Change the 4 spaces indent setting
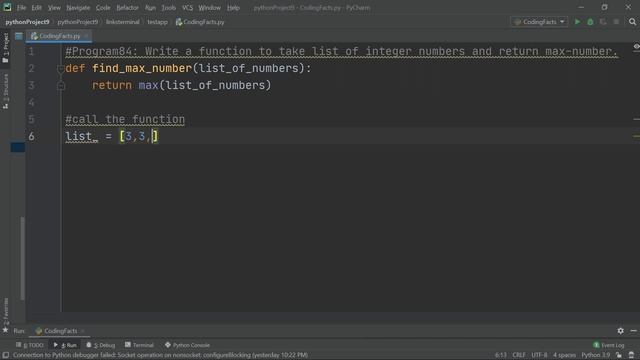 pos(564,355)
